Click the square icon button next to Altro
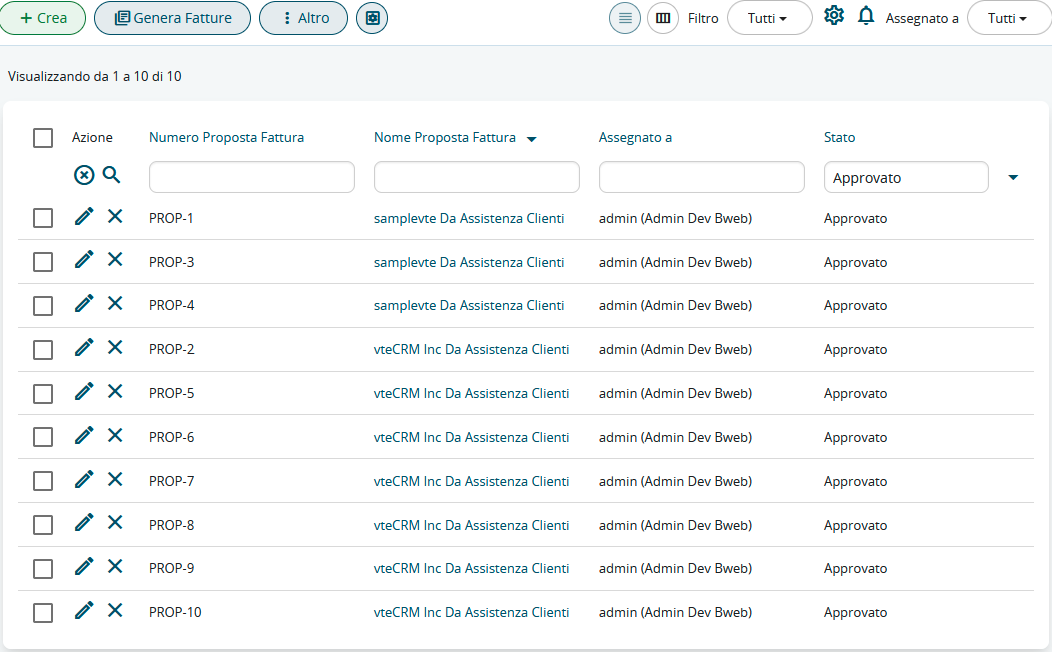The height and width of the screenshot is (652, 1052). 372,18
